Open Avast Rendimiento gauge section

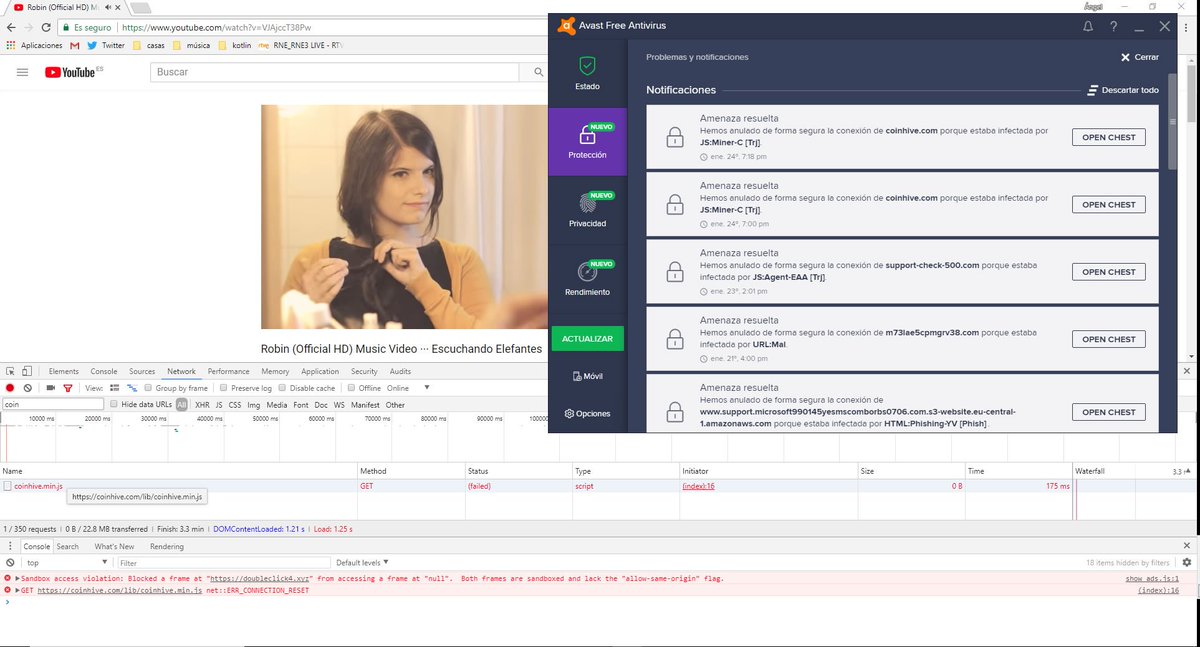(x=587, y=277)
